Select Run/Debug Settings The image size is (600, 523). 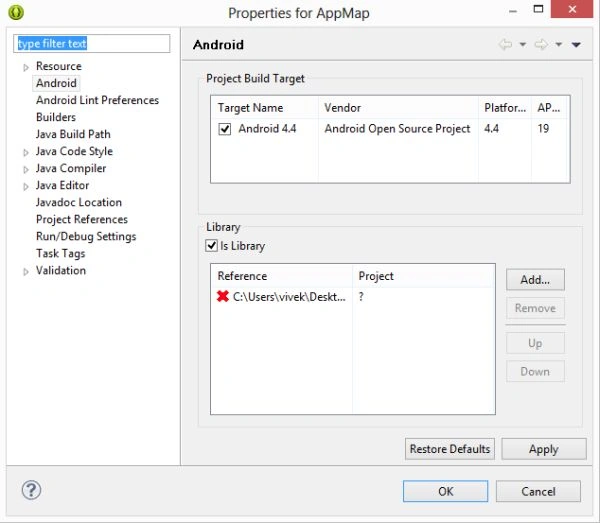tap(86, 236)
